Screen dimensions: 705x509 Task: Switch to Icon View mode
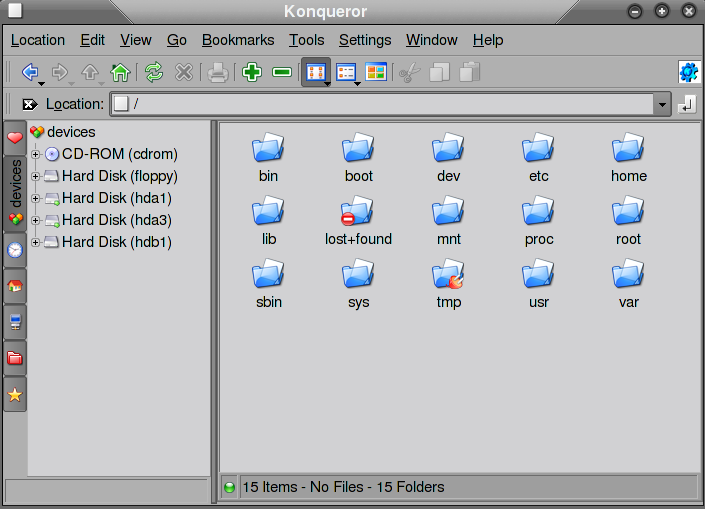coord(315,72)
